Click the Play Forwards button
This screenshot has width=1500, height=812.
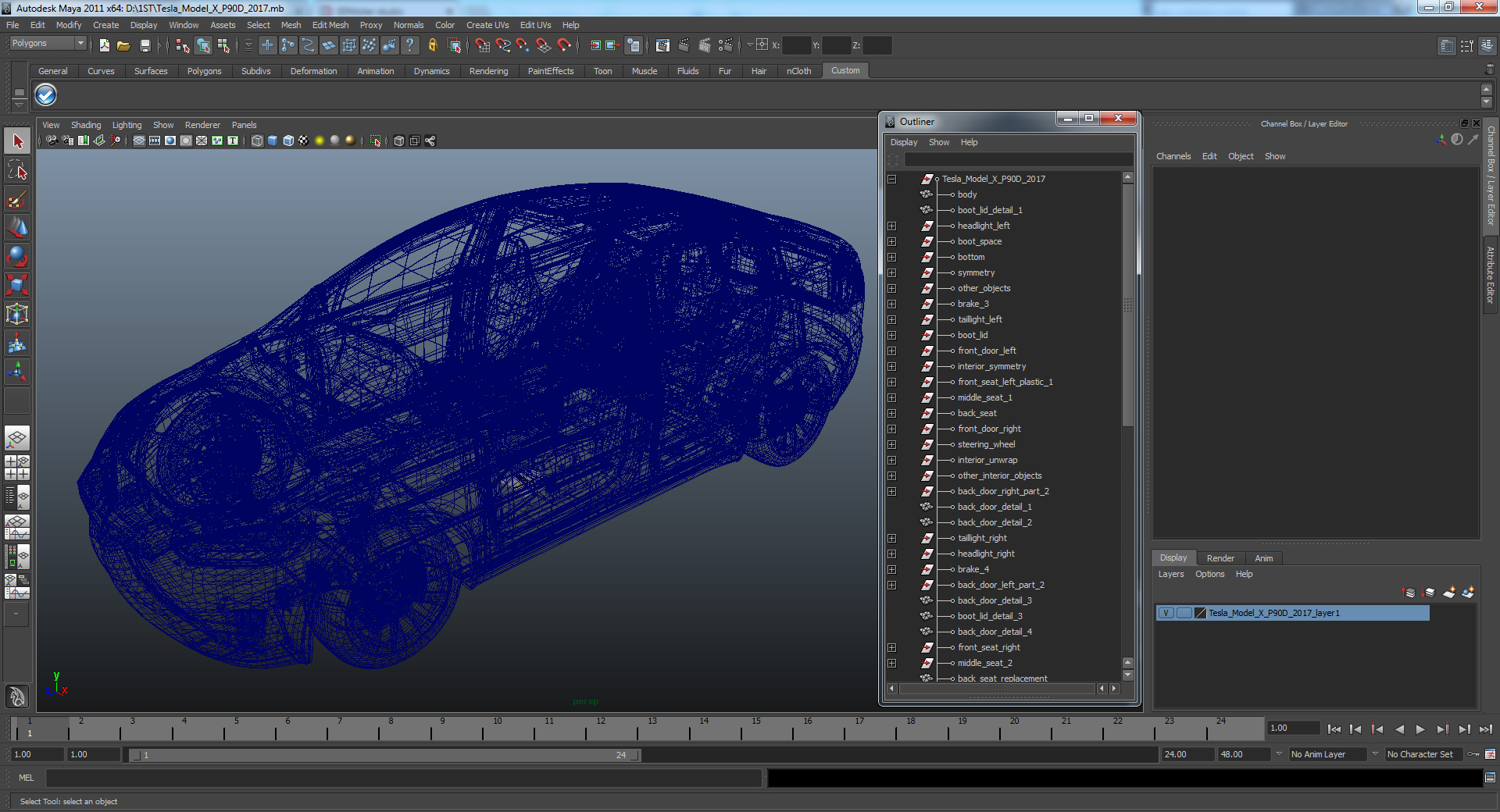[x=1420, y=729]
